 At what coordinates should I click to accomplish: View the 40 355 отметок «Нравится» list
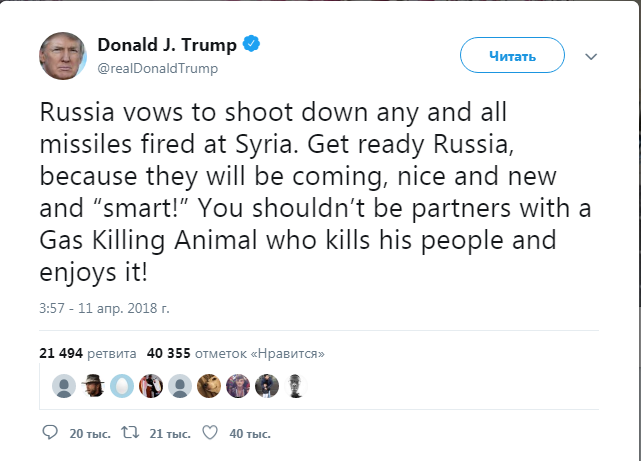tap(236, 353)
